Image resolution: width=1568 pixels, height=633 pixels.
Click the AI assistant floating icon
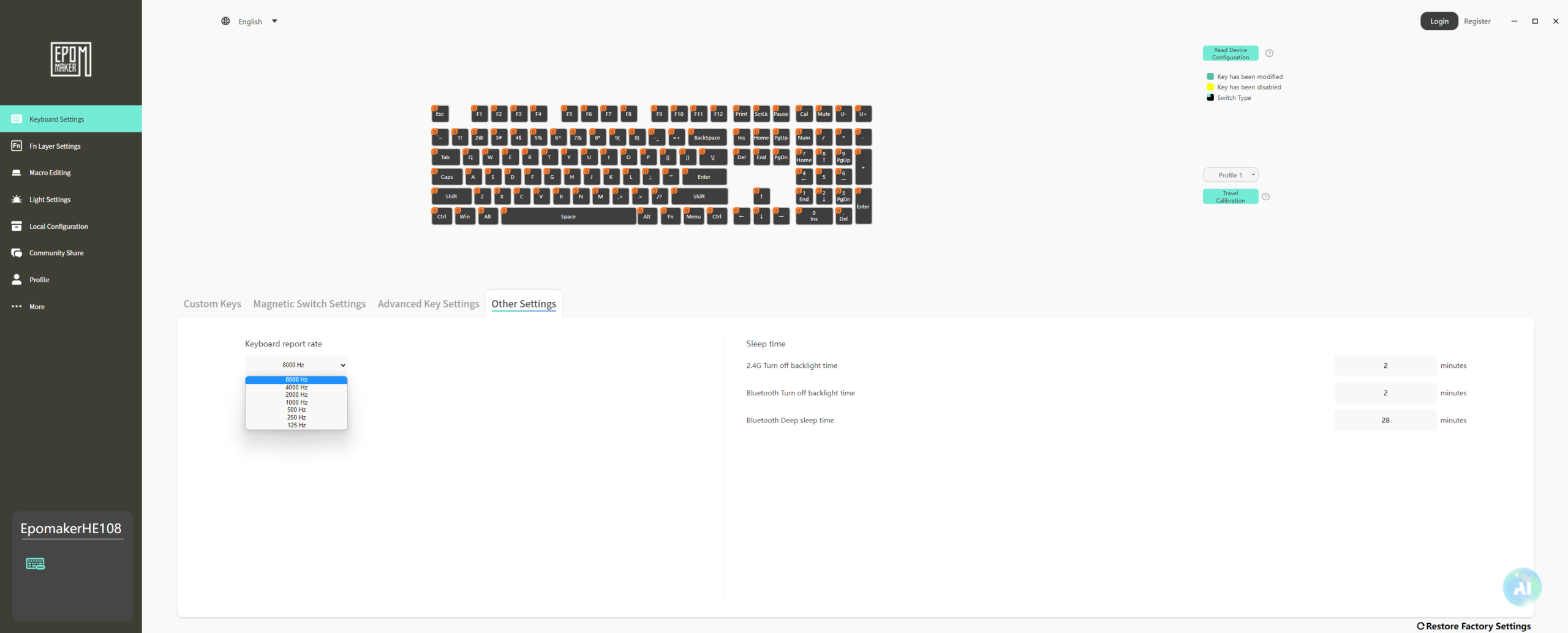pyautogui.click(x=1522, y=587)
